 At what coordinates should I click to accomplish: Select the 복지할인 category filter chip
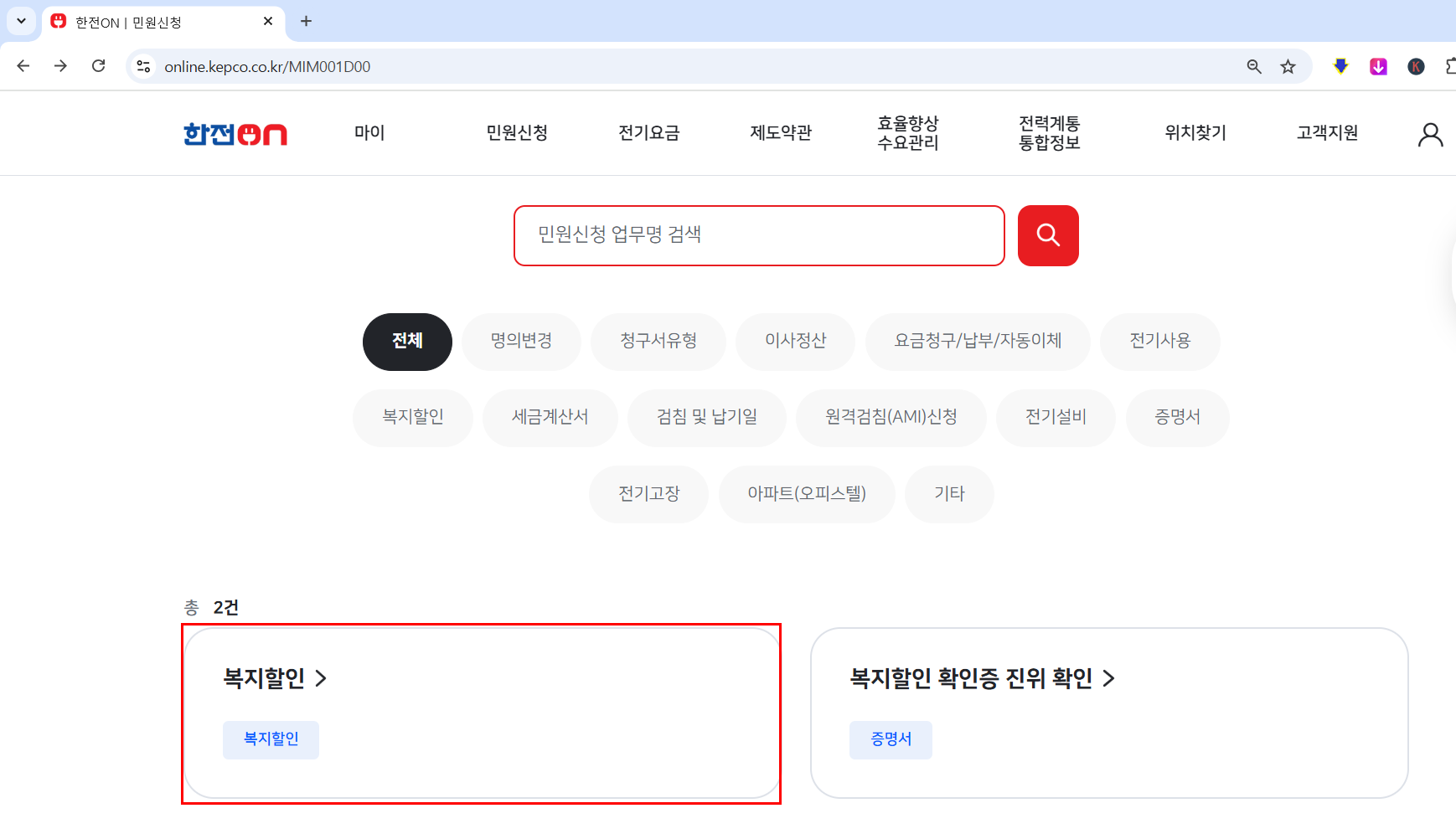pos(413,418)
